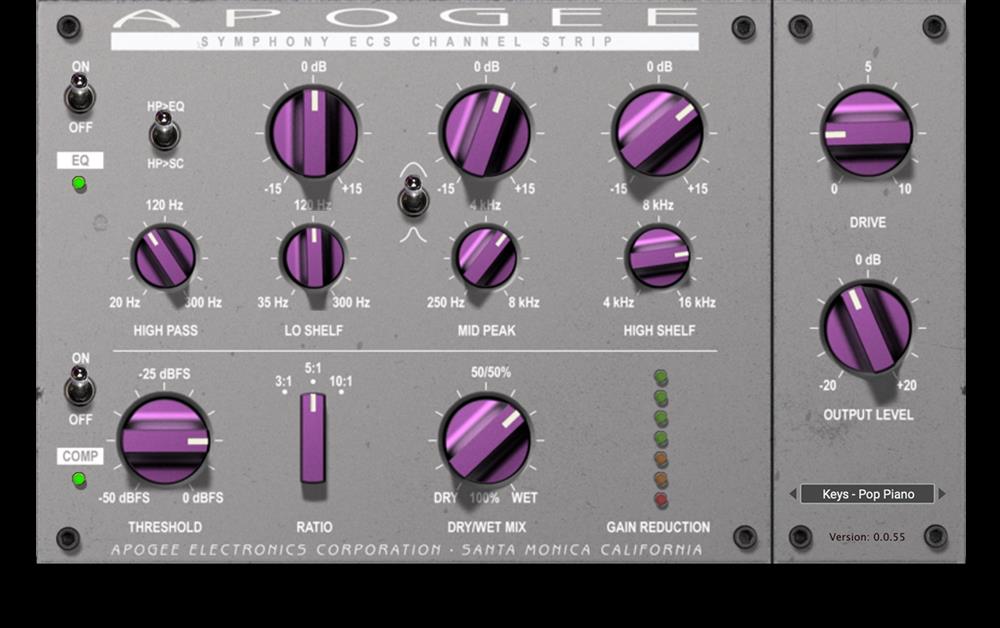This screenshot has width=1000, height=628.
Task: Click the EQ label button
Action: pos(80,160)
